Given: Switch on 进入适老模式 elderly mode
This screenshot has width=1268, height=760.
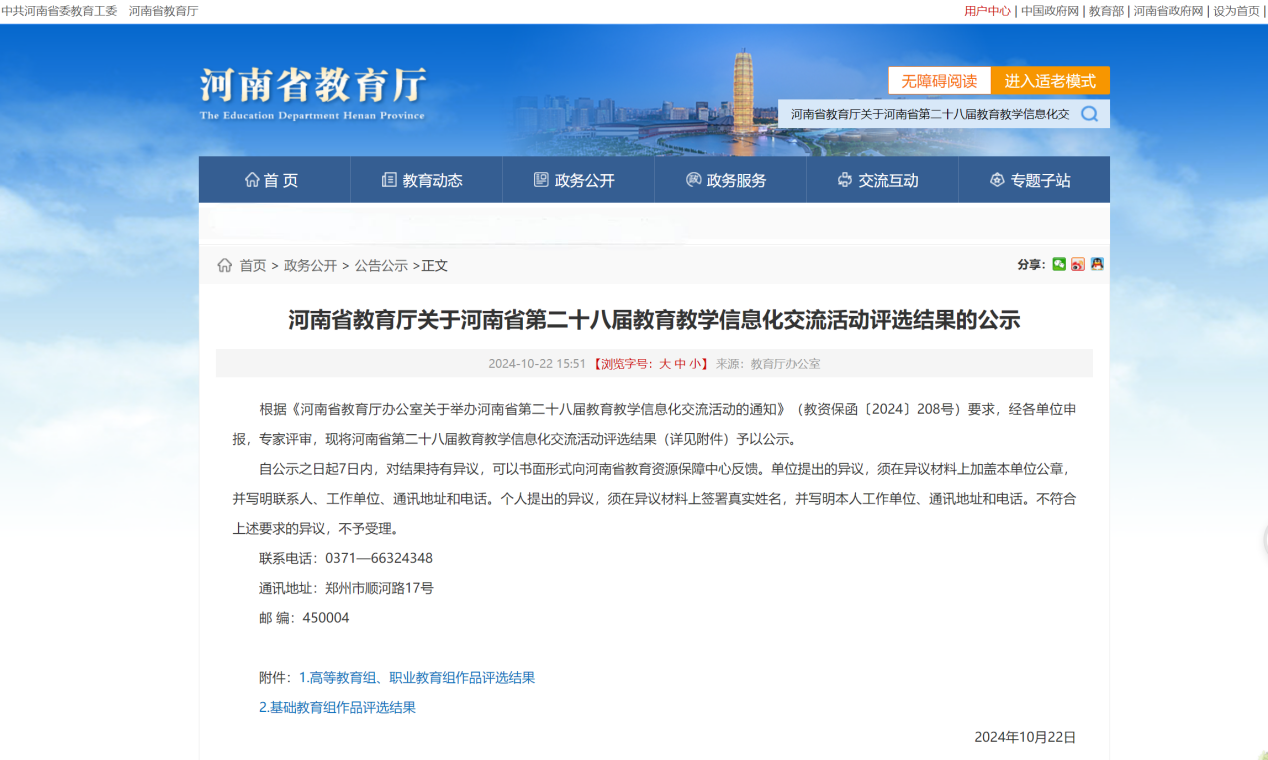Looking at the screenshot, I should 1050,81.
